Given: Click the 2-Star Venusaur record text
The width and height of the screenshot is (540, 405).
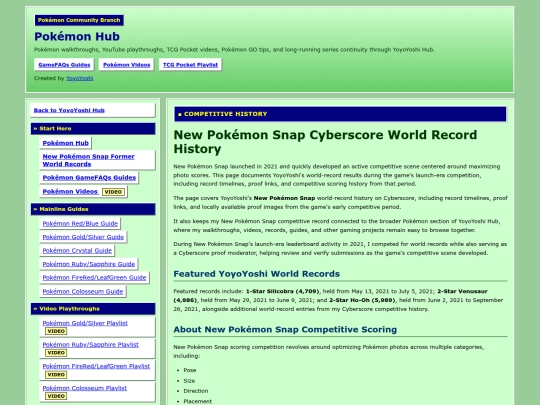Looking at the screenshot, I should [x=331, y=295].
